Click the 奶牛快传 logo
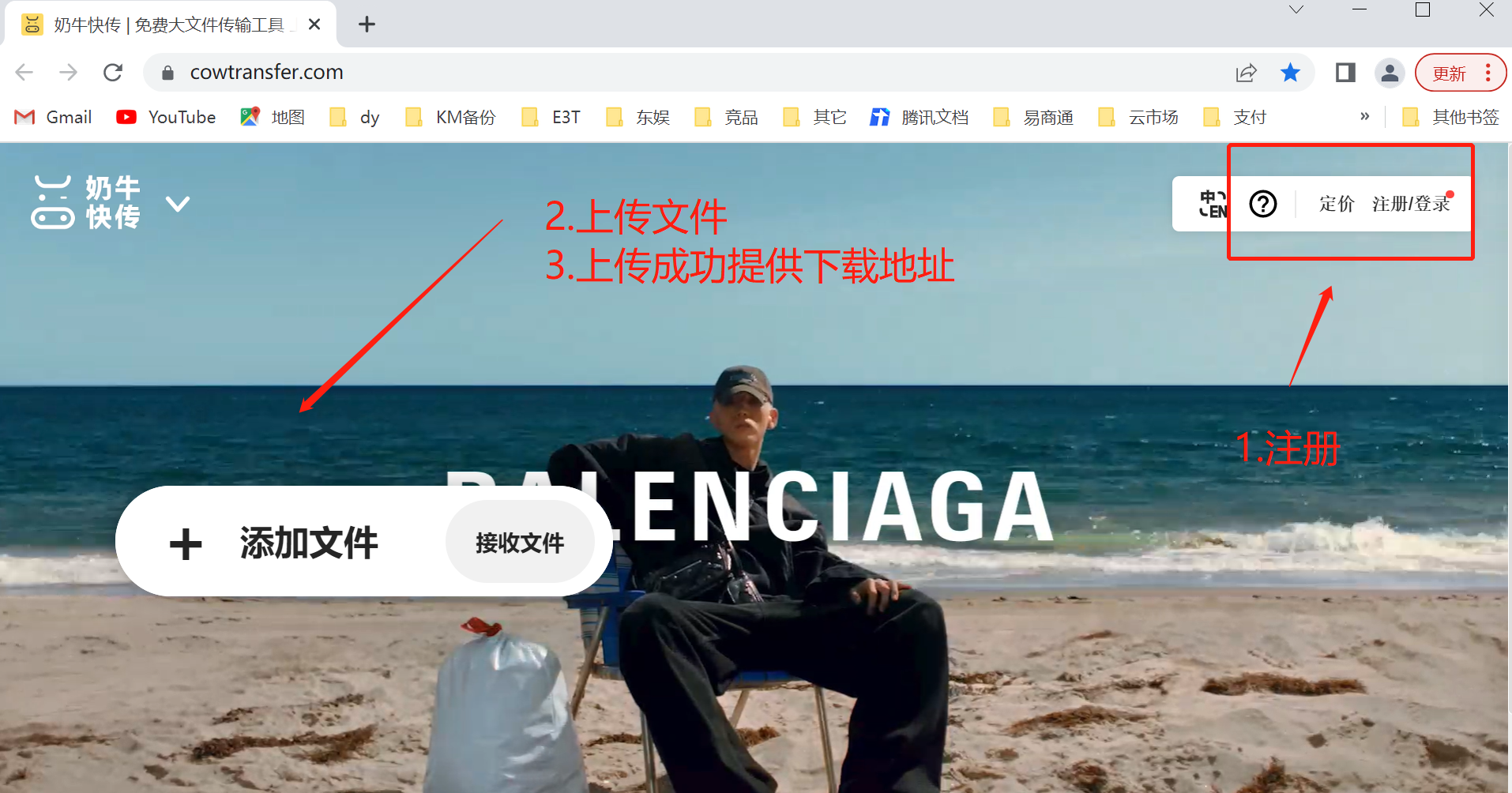Screen dimensions: 1512x793 click(85, 202)
